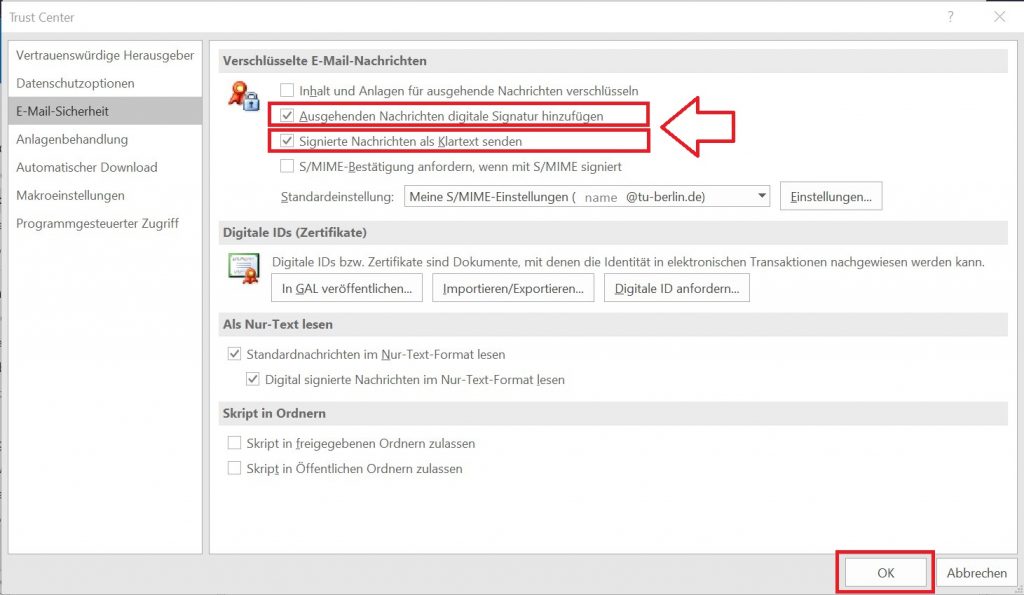Click 'Digitale ID anfordern...' button
The height and width of the screenshot is (595, 1024).
pyautogui.click(x=677, y=288)
